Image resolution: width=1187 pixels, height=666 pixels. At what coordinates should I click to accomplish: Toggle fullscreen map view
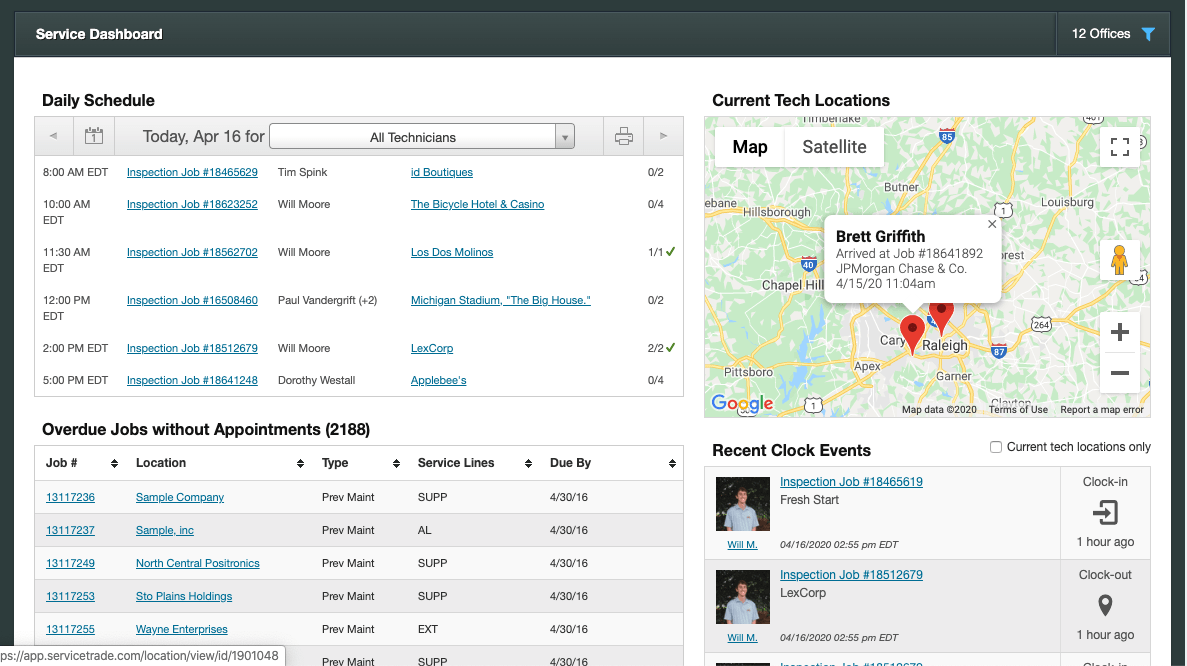tap(1120, 147)
